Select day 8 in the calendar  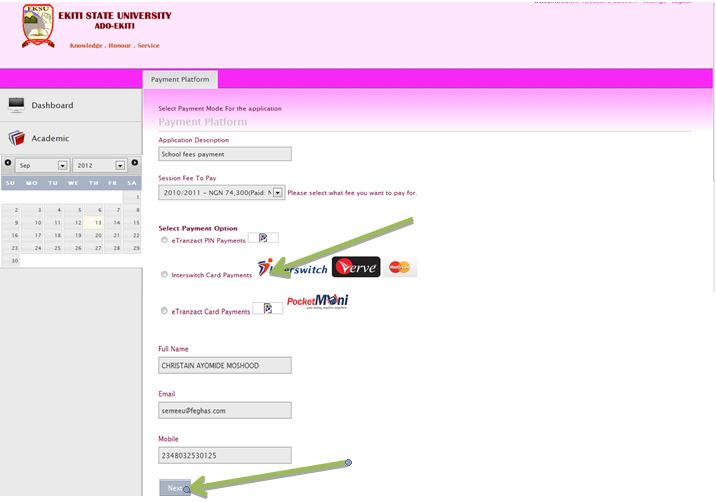[x=132, y=210]
